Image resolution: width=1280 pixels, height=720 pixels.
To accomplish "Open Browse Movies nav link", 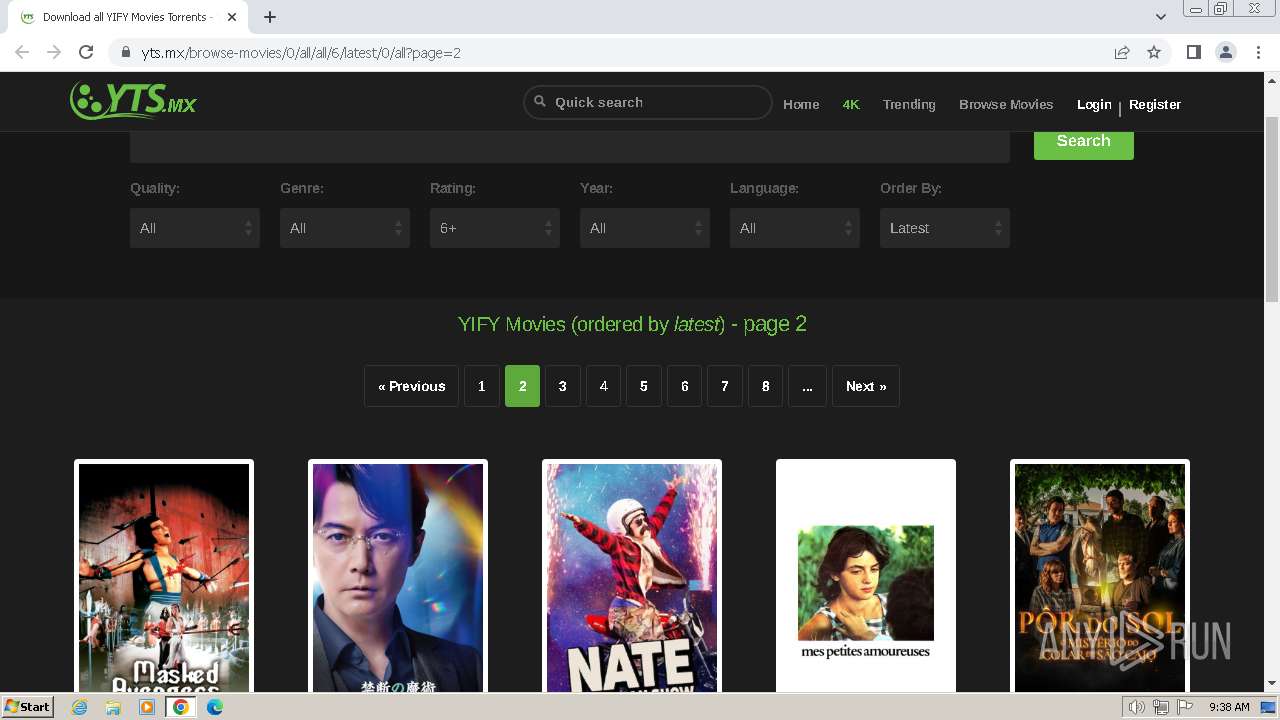I will pos(1006,104).
